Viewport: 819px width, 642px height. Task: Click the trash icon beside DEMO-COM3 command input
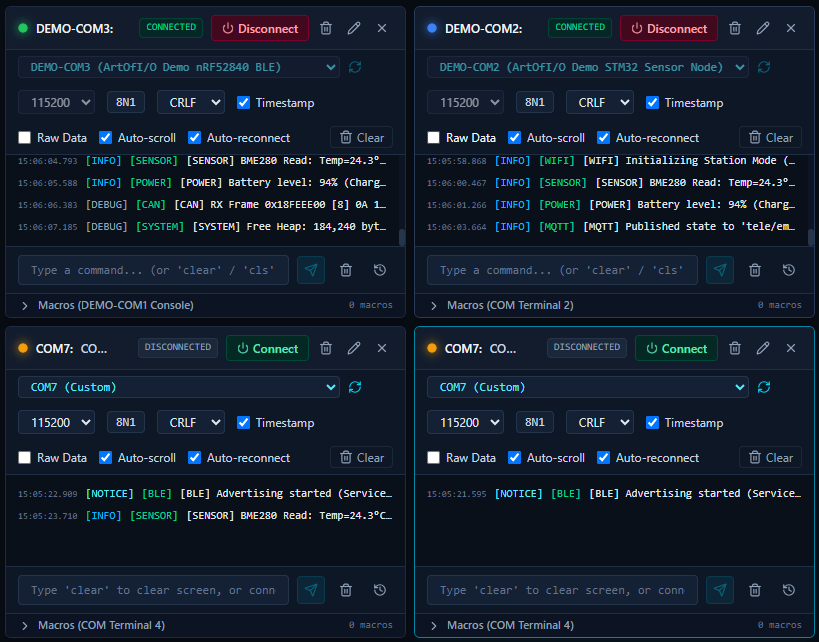point(346,270)
